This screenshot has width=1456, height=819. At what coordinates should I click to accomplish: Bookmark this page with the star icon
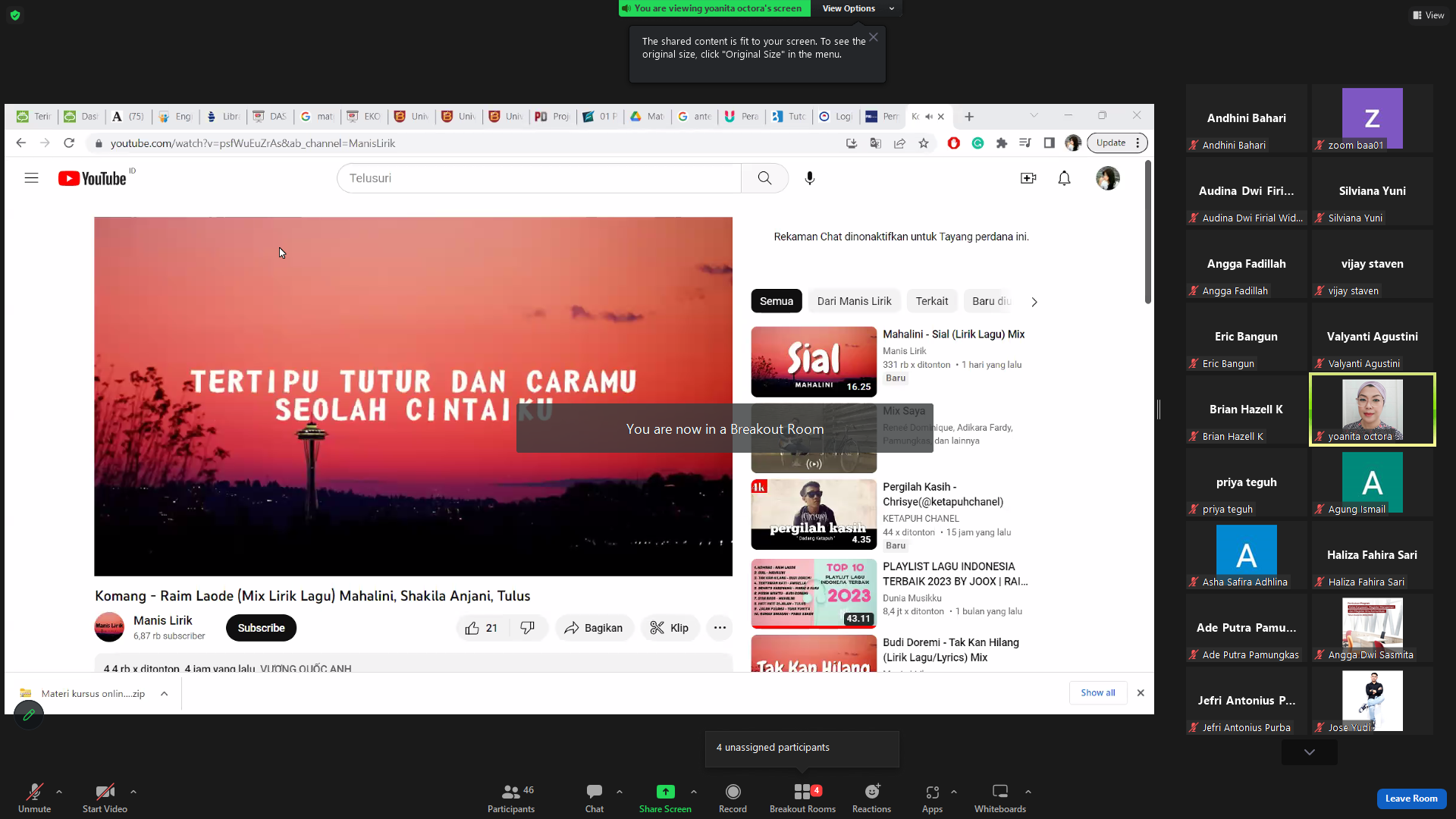[x=924, y=143]
